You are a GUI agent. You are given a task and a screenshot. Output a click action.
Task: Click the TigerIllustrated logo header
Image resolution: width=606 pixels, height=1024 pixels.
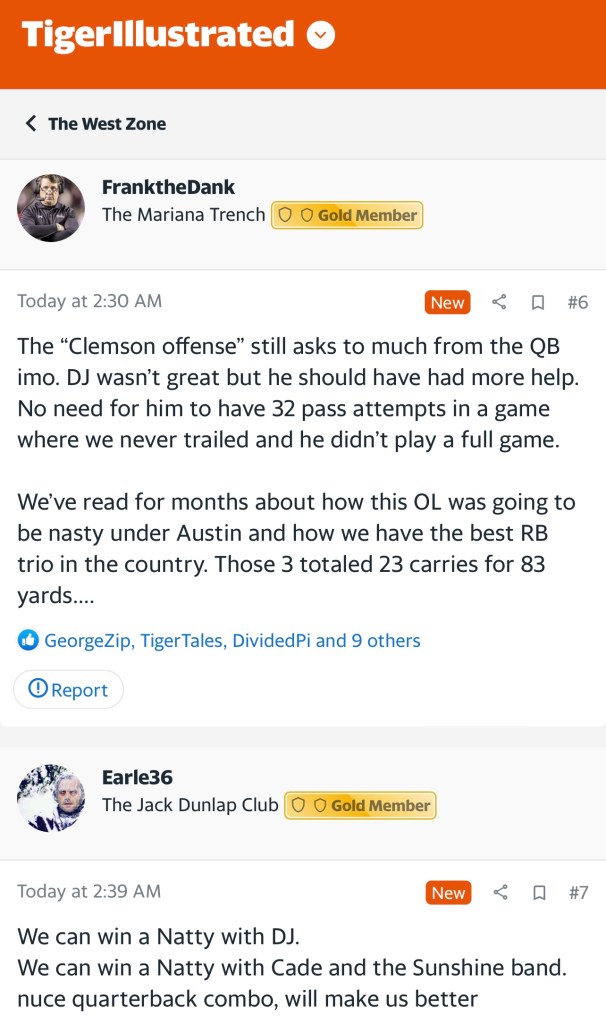click(158, 36)
